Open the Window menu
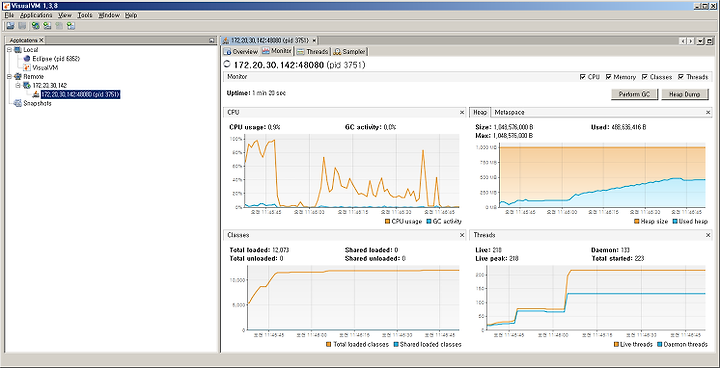 [x=109, y=15]
